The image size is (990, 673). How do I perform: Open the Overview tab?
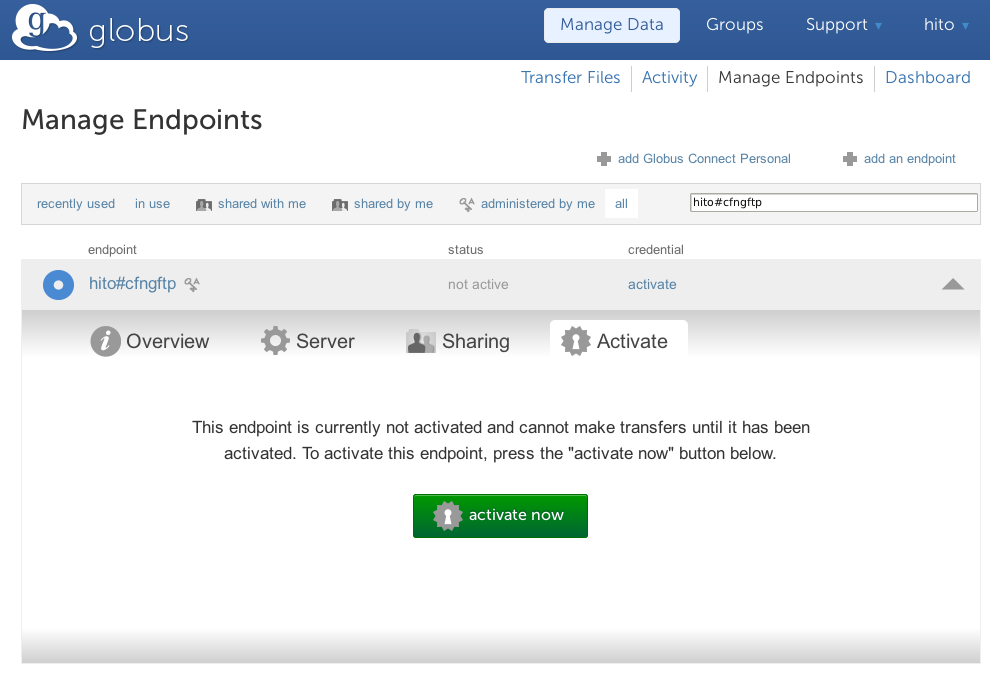pyautogui.click(x=150, y=342)
